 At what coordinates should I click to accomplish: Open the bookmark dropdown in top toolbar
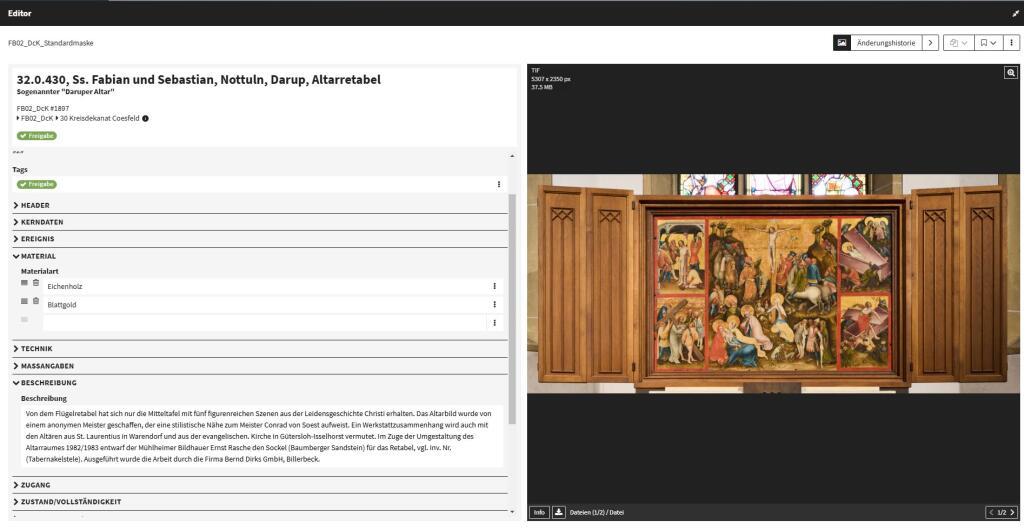coord(988,43)
